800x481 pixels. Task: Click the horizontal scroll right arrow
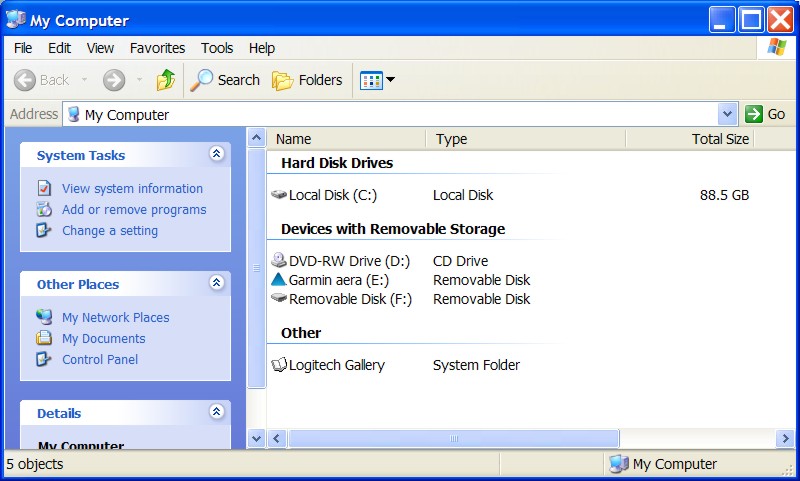pyautogui.click(x=784, y=438)
